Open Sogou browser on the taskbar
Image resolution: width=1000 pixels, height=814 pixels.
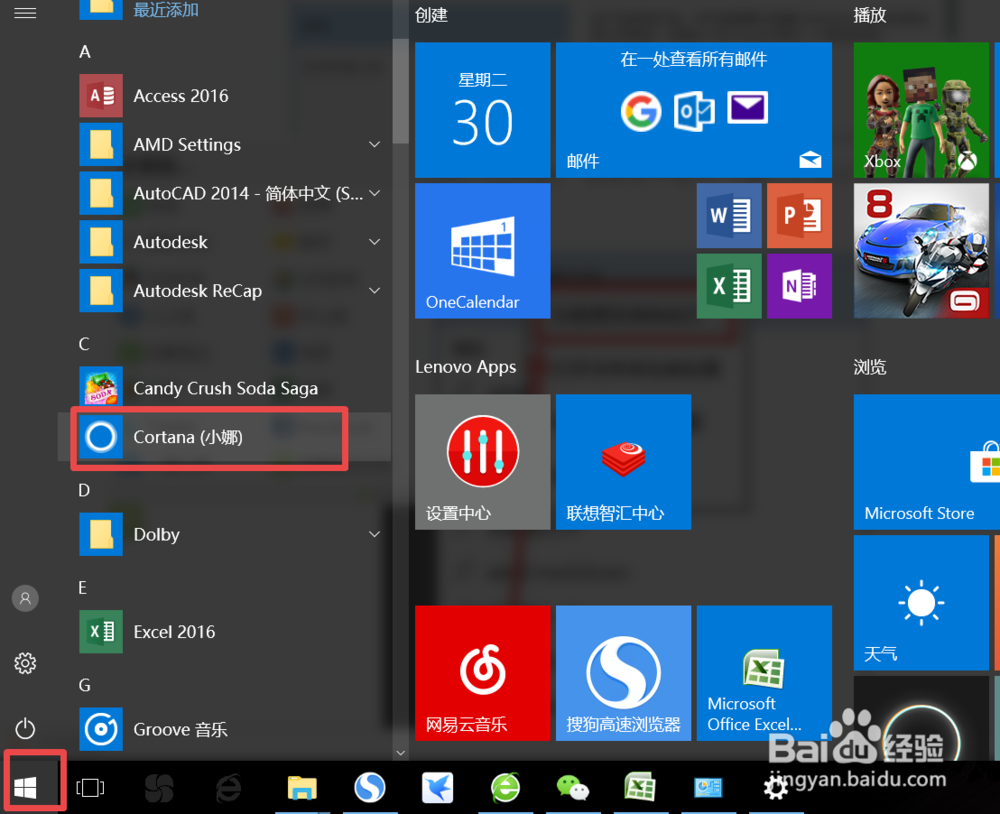pos(370,788)
